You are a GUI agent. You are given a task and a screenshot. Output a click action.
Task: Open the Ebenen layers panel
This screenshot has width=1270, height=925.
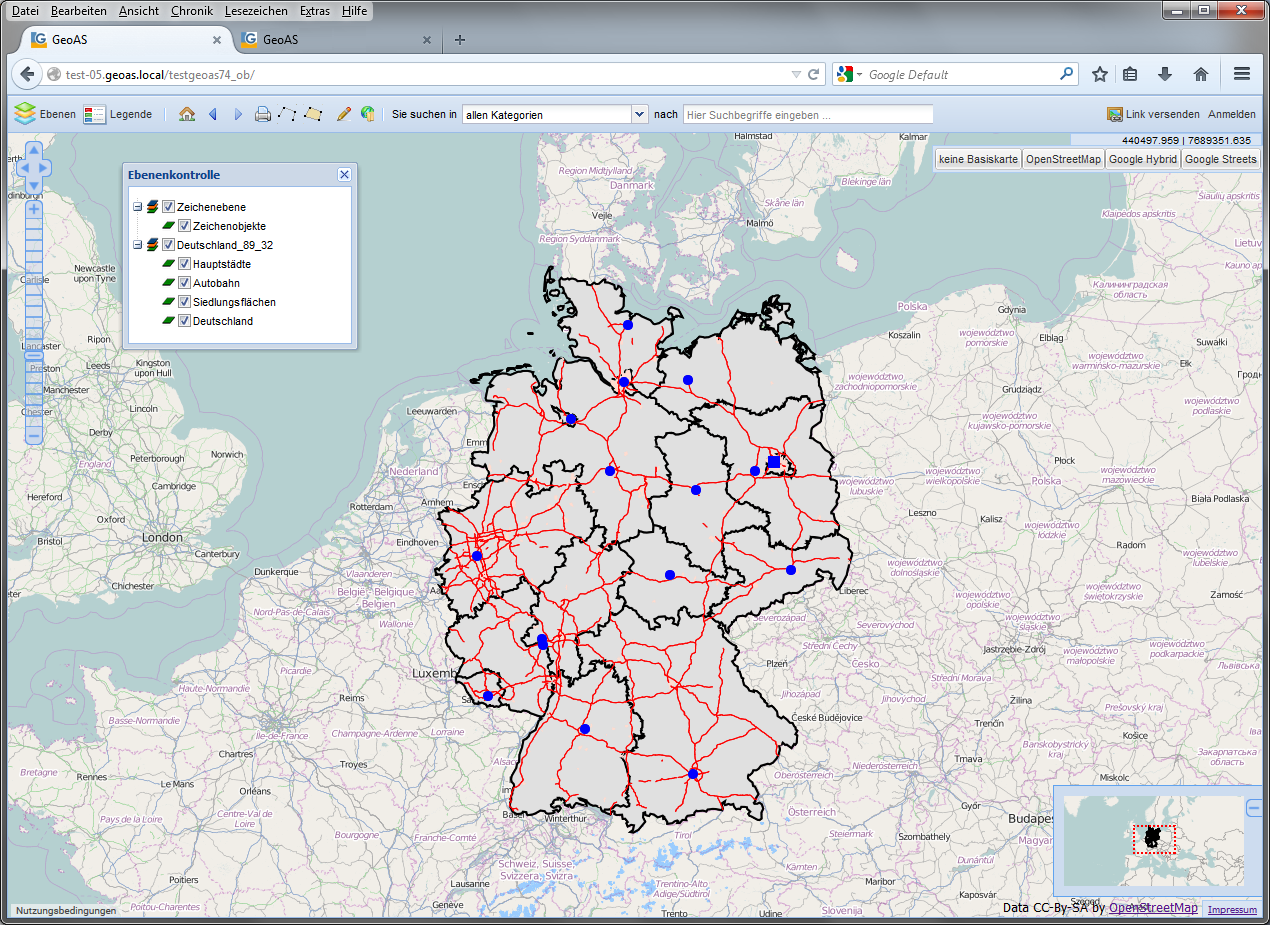[x=45, y=114]
